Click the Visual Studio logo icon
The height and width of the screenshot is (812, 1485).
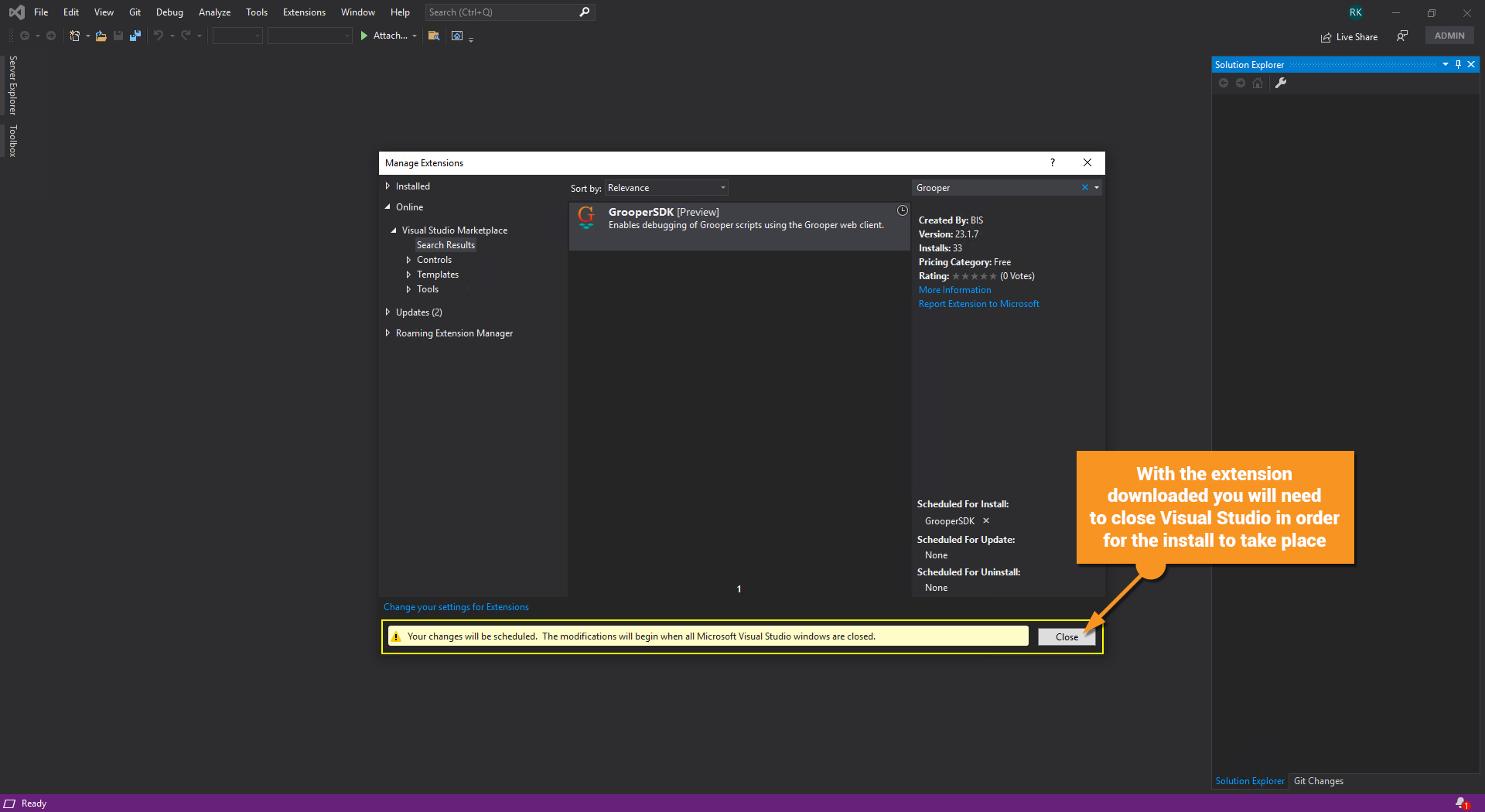[x=16, y=12]
